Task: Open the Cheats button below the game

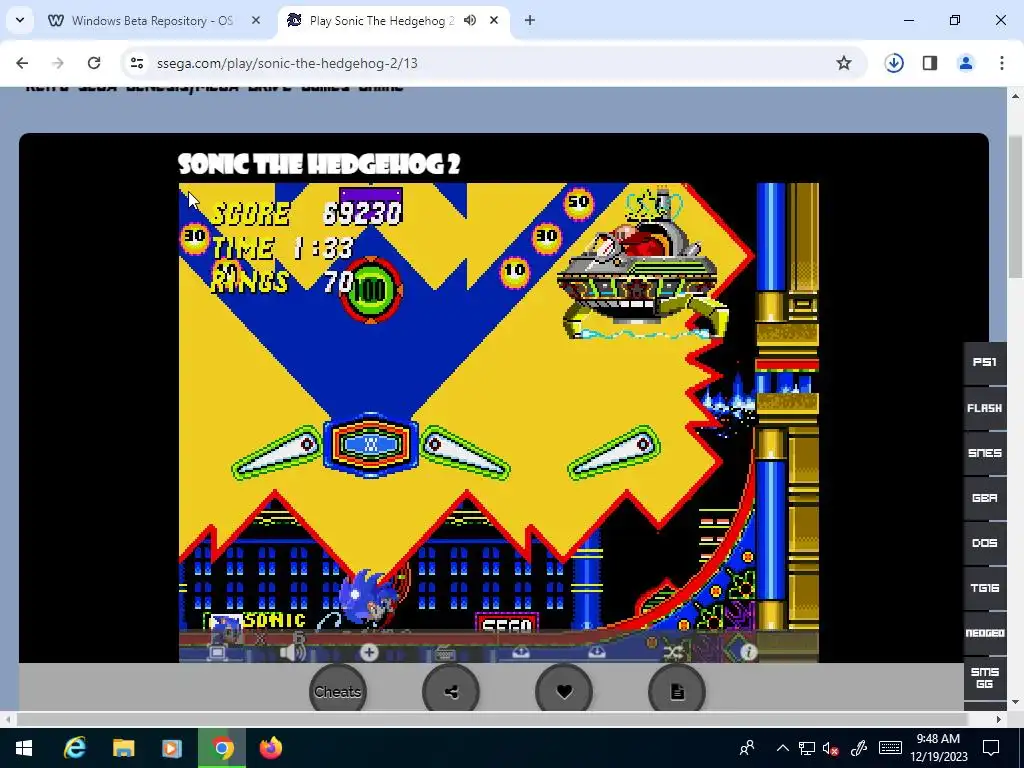Action: tap(337, 692)
